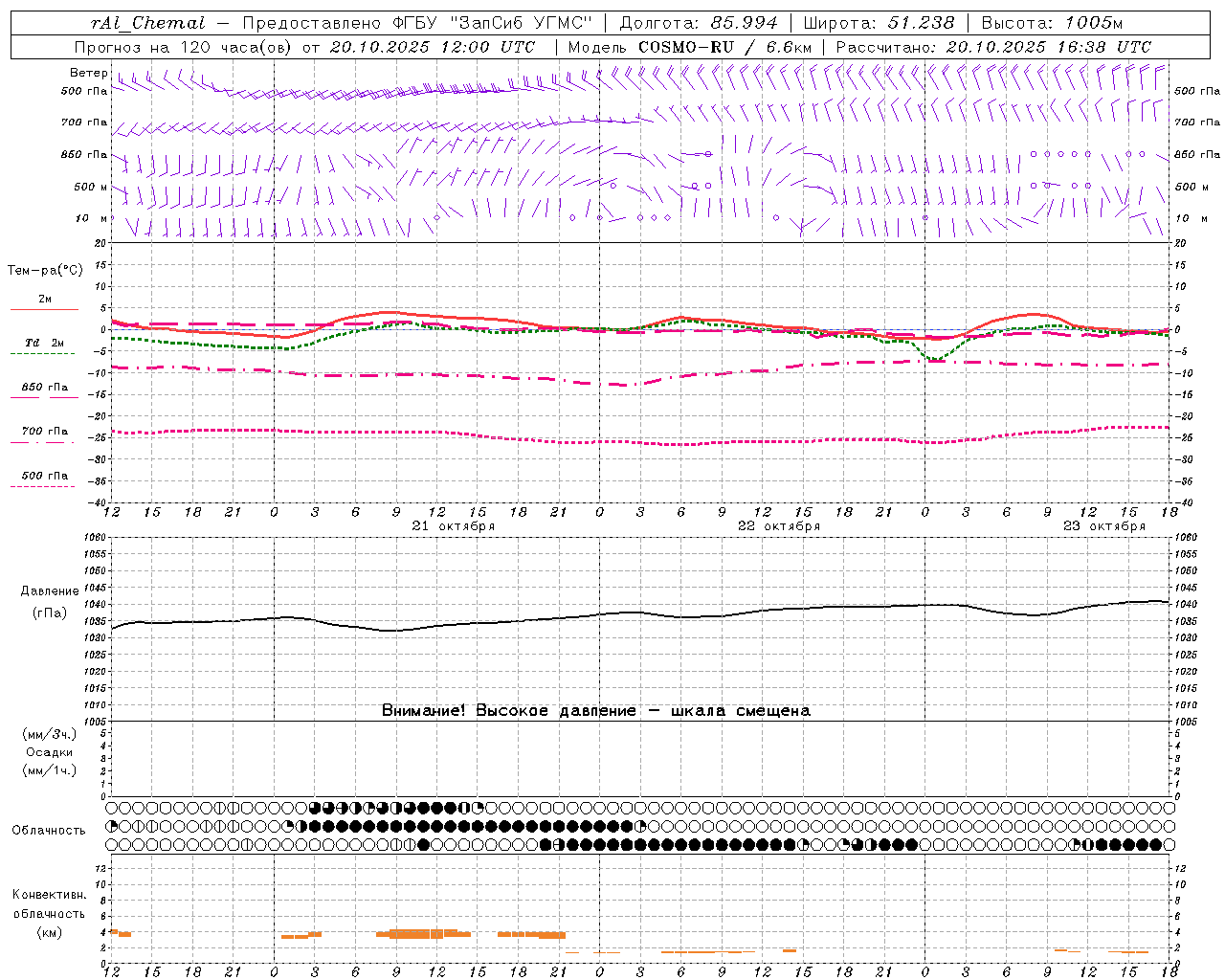Click the date label "21 октября"

(454, 526)
